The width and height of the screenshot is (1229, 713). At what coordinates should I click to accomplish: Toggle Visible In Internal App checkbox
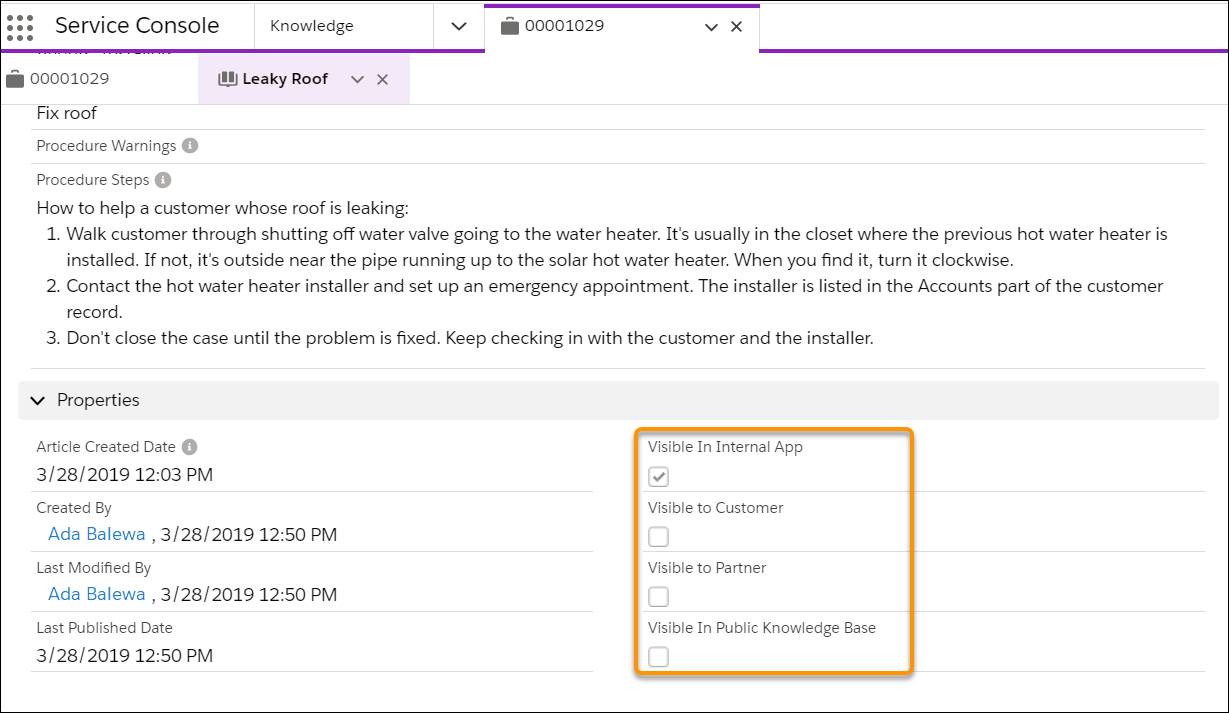click(x=658, y=476)
